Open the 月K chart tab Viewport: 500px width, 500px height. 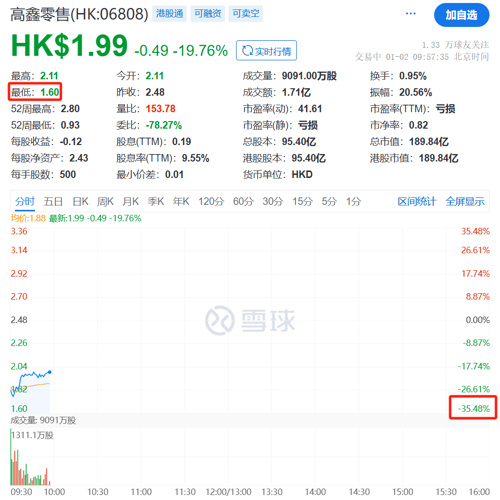tap(131, 201)
